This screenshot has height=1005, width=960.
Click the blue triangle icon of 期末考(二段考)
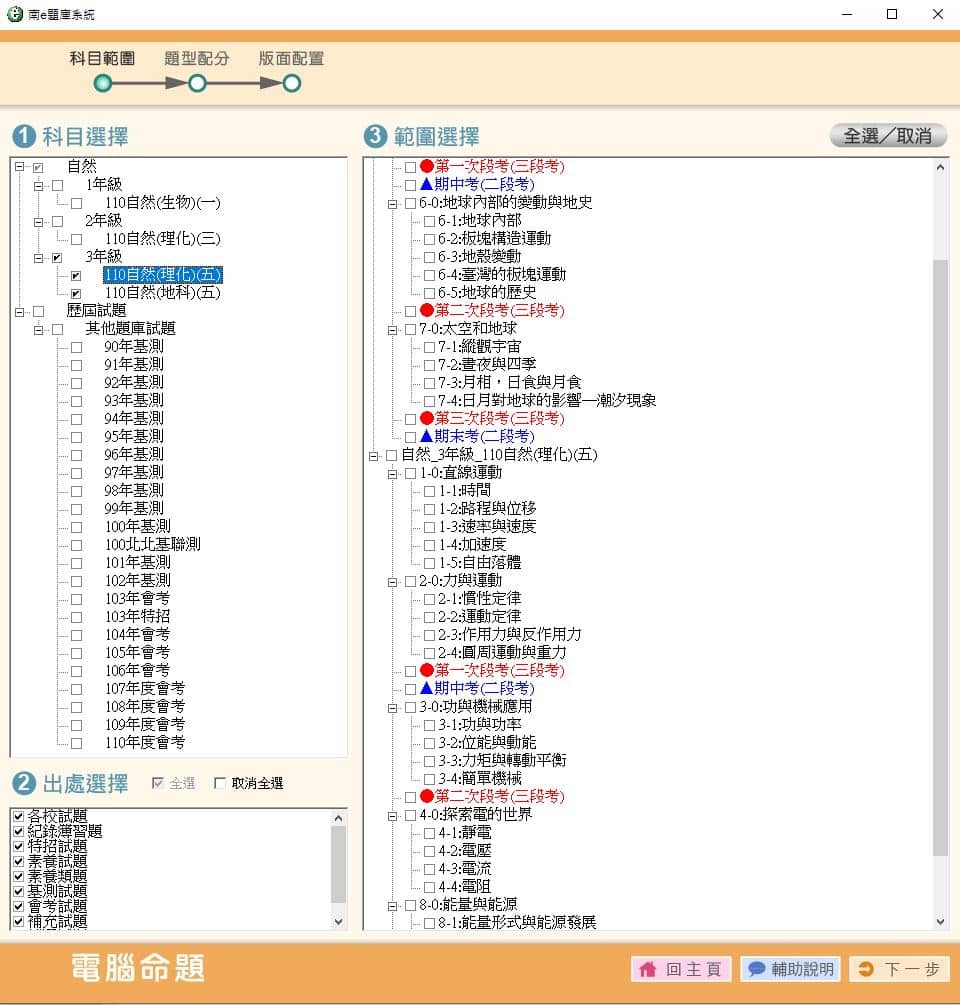pyautogui.click(x=427, y=436)
